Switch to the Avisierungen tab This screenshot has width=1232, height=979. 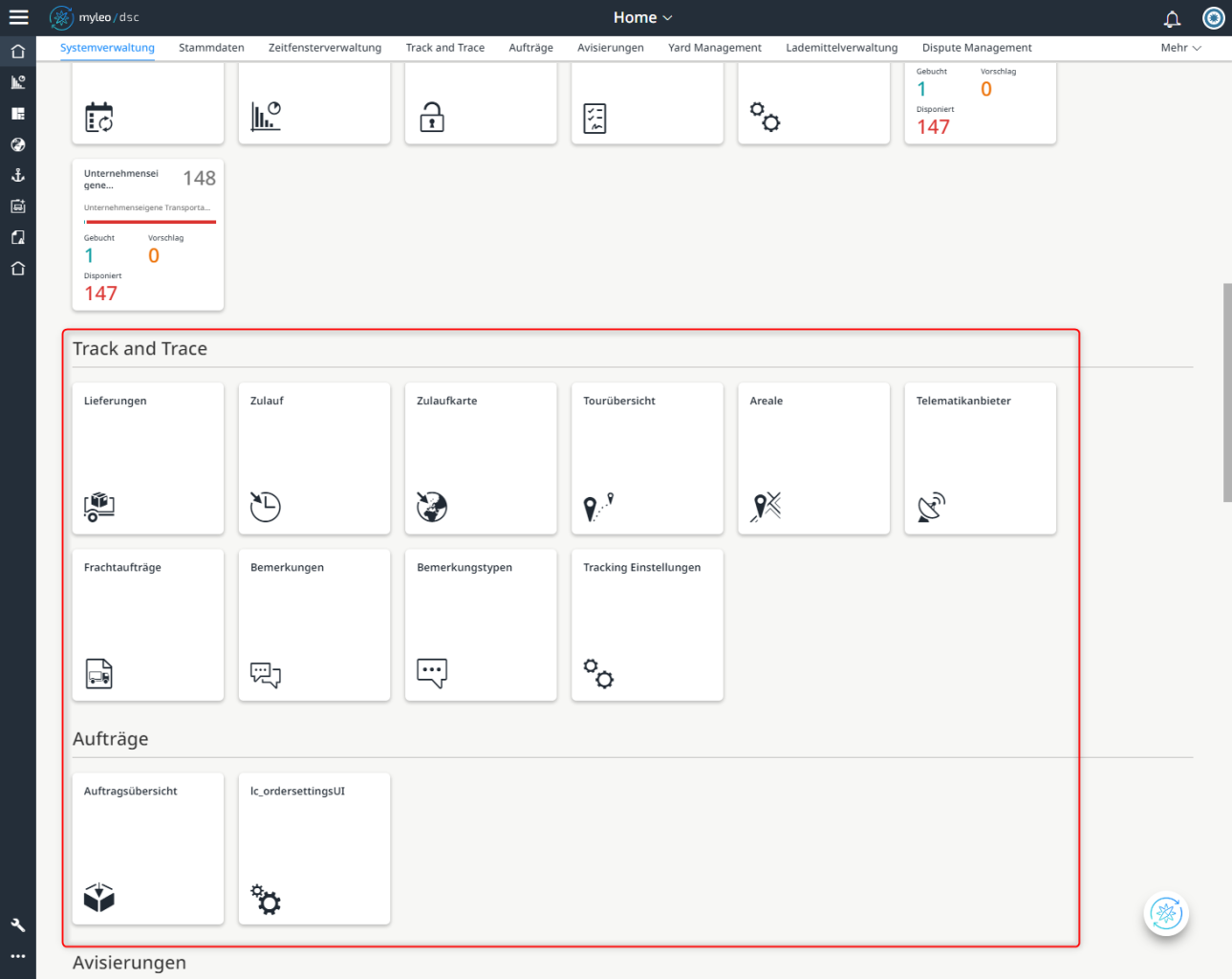(x=611, y=48)
